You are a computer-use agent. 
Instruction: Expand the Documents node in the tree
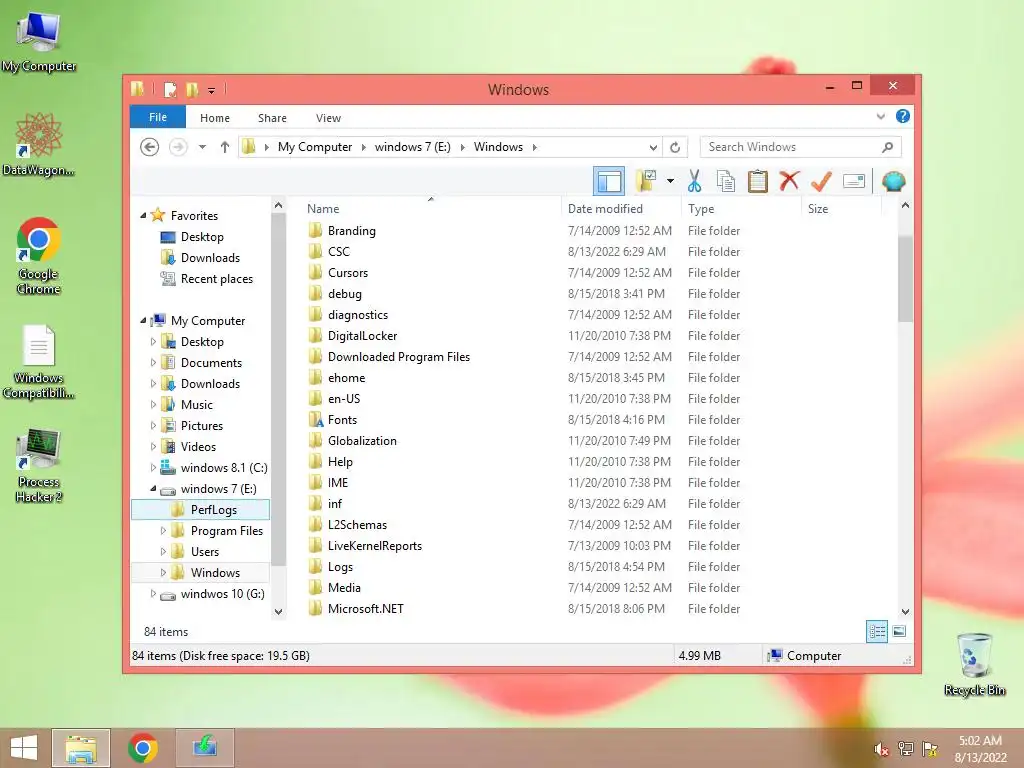(x=153, y=362)
